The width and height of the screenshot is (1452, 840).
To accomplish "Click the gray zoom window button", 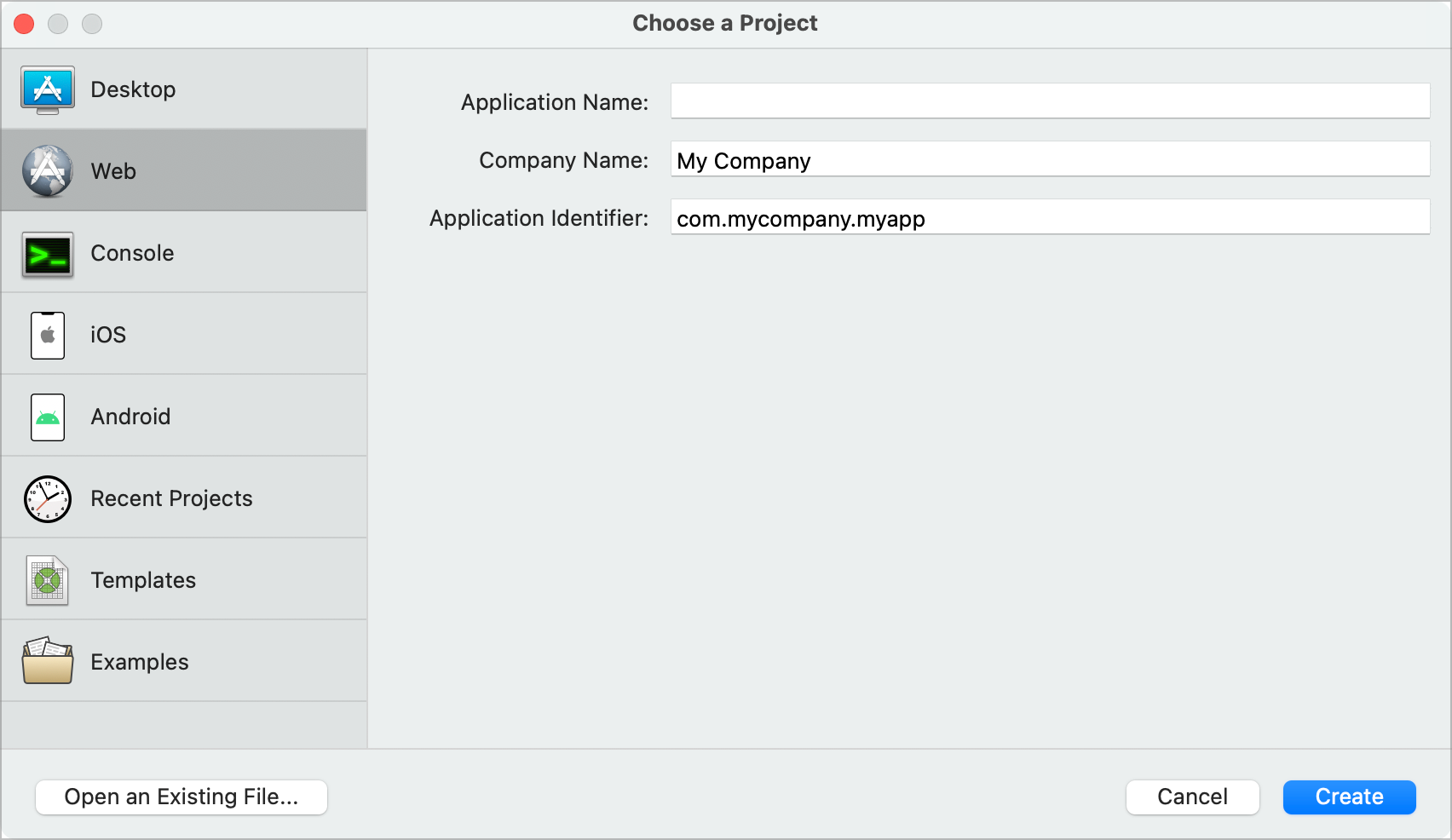I will tap(92, 24).
